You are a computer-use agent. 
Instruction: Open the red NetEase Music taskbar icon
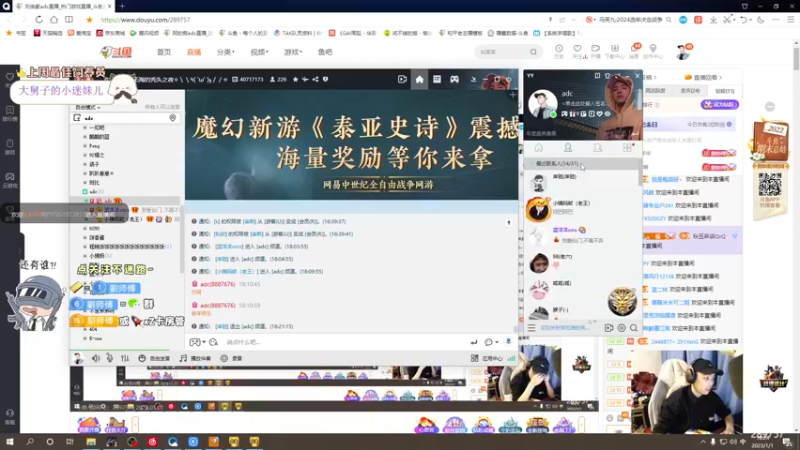(152, 441)
